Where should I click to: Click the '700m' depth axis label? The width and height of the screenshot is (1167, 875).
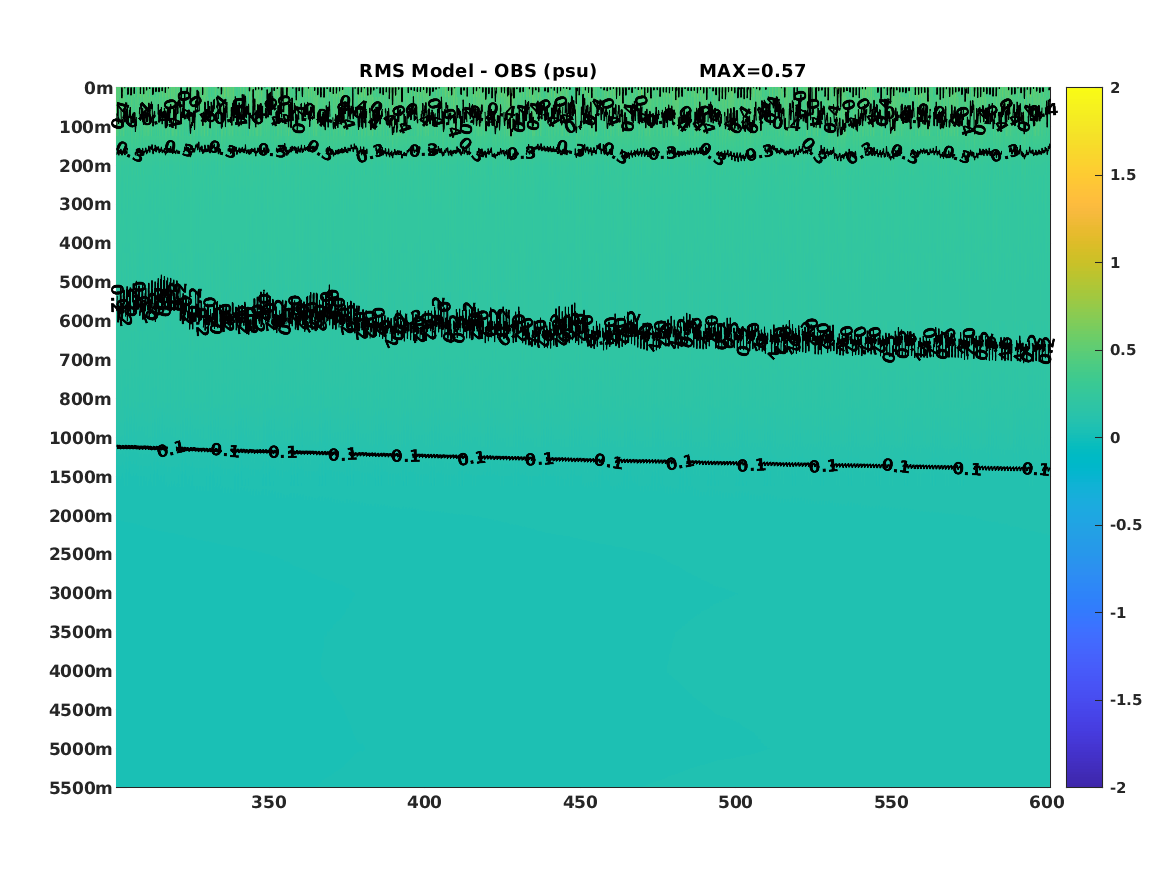point(86,360)
